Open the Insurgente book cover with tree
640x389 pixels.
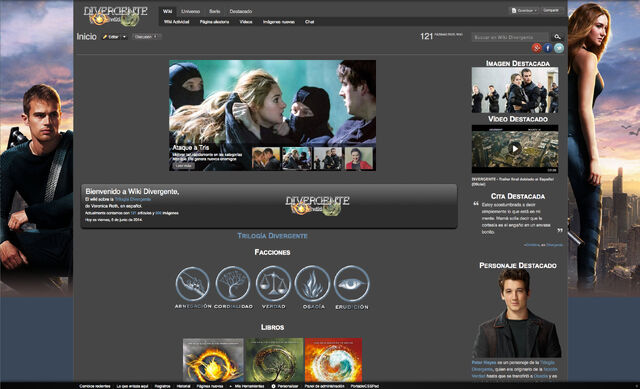(274, 360)
